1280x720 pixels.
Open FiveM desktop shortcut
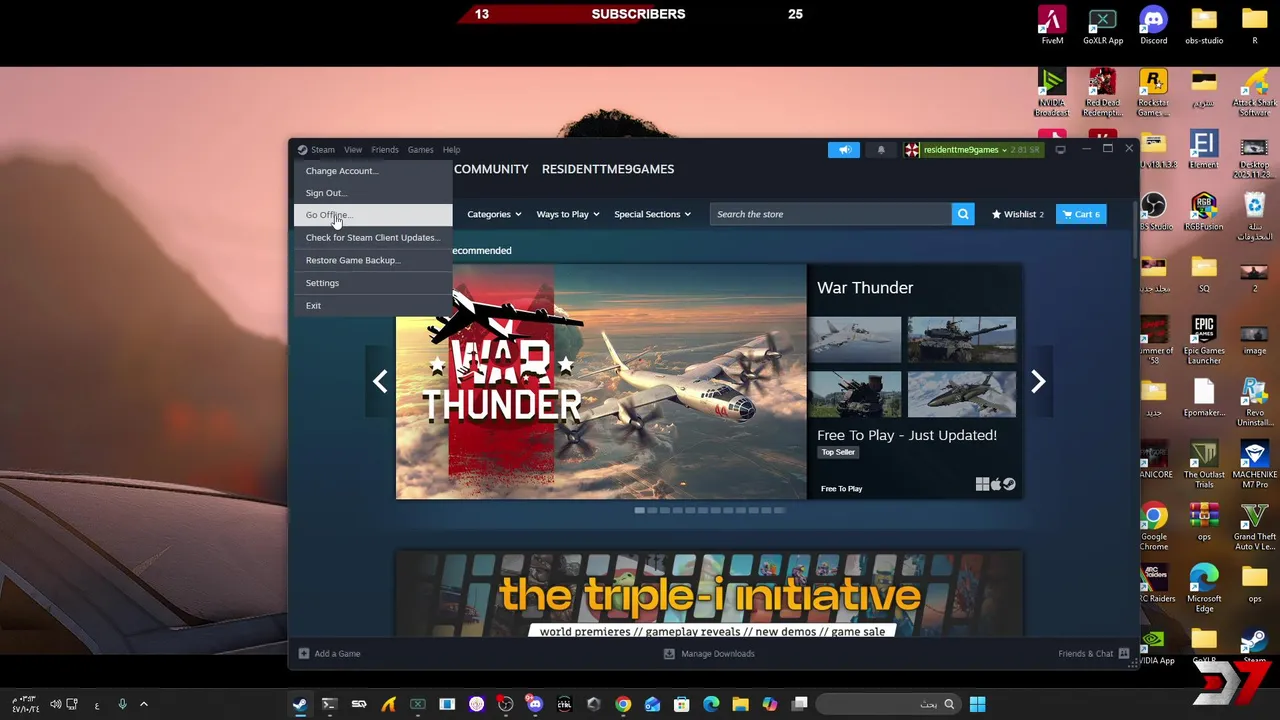coord(1052,25)
